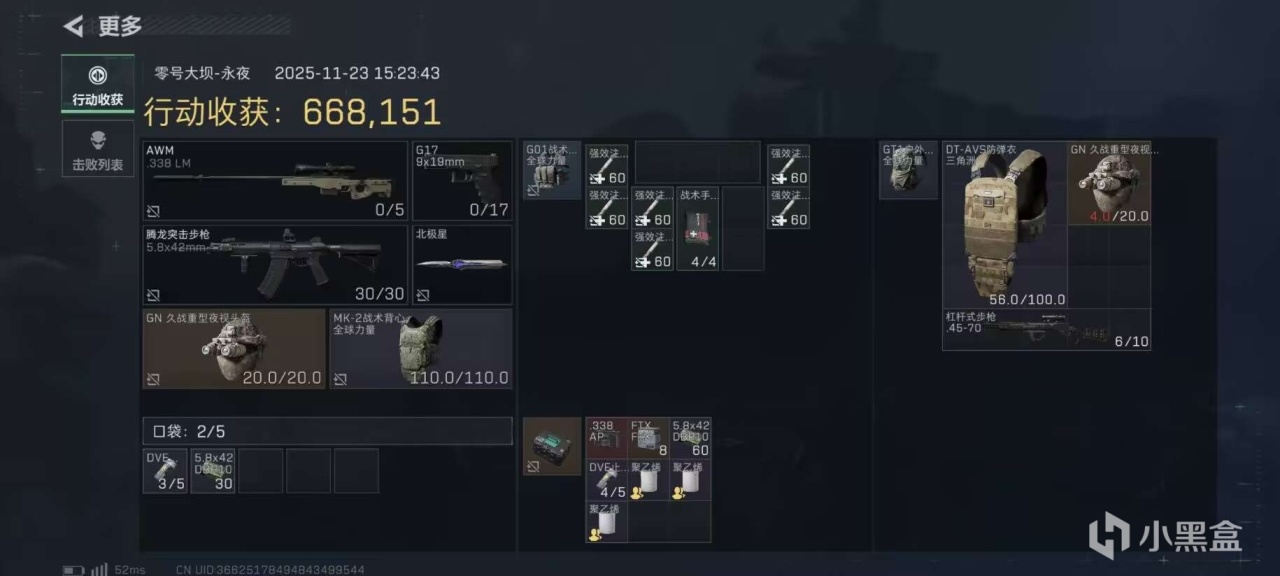
Task: Select the AWM sniper rifle item
Action: (x=275, y=181)
